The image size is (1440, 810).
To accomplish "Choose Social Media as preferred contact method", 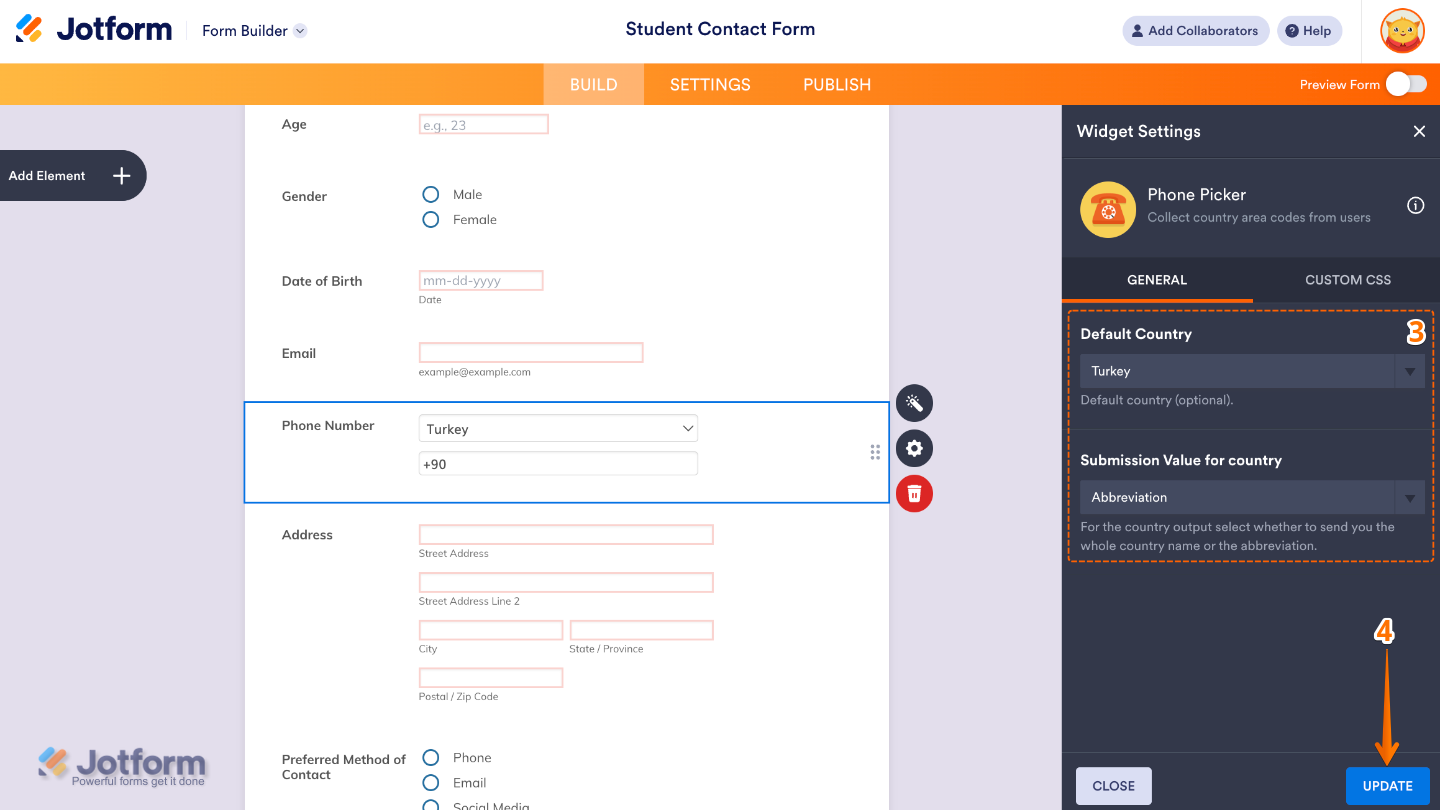I will coord(430,805).
